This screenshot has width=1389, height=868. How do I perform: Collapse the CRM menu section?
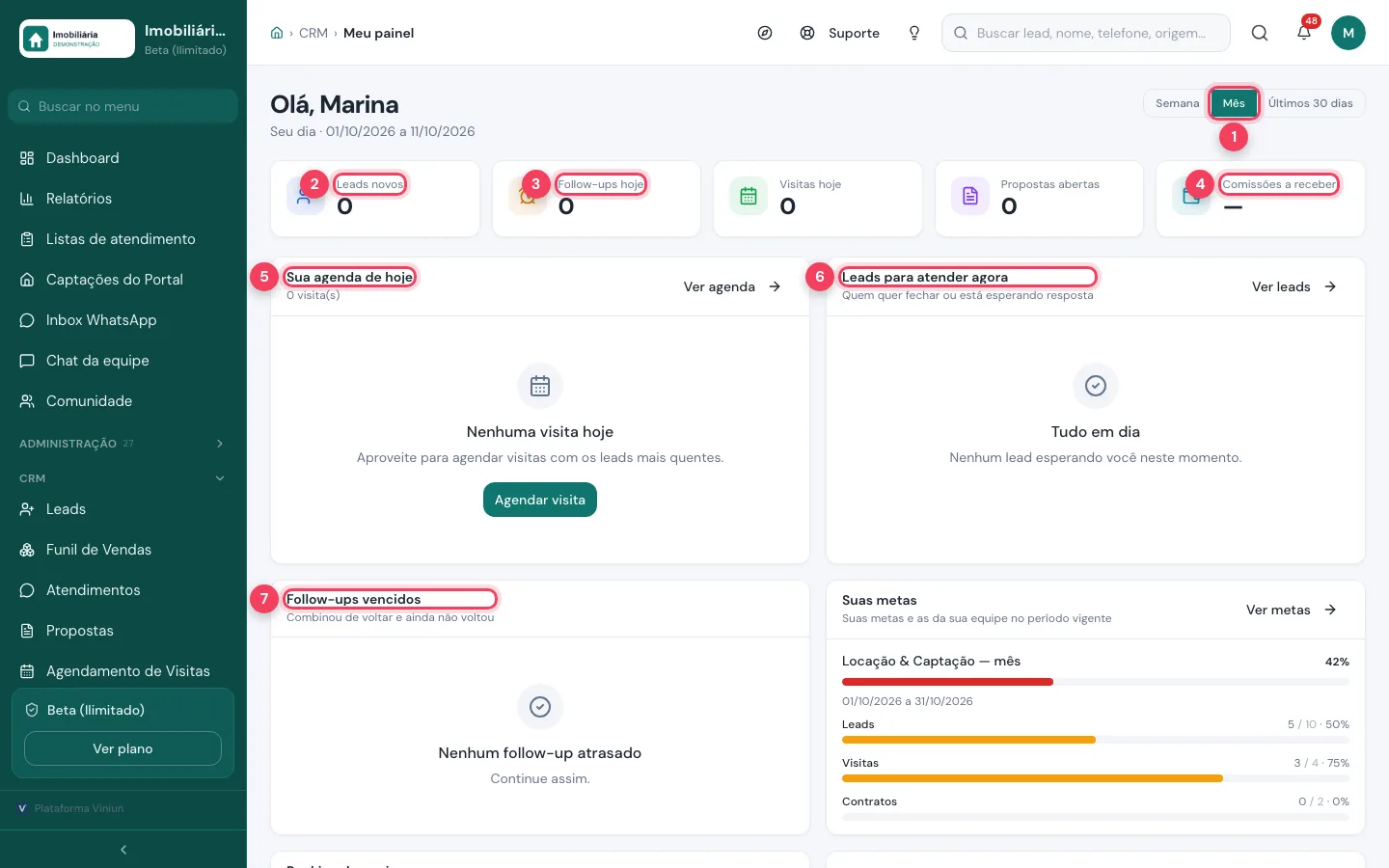click(123, 478)
